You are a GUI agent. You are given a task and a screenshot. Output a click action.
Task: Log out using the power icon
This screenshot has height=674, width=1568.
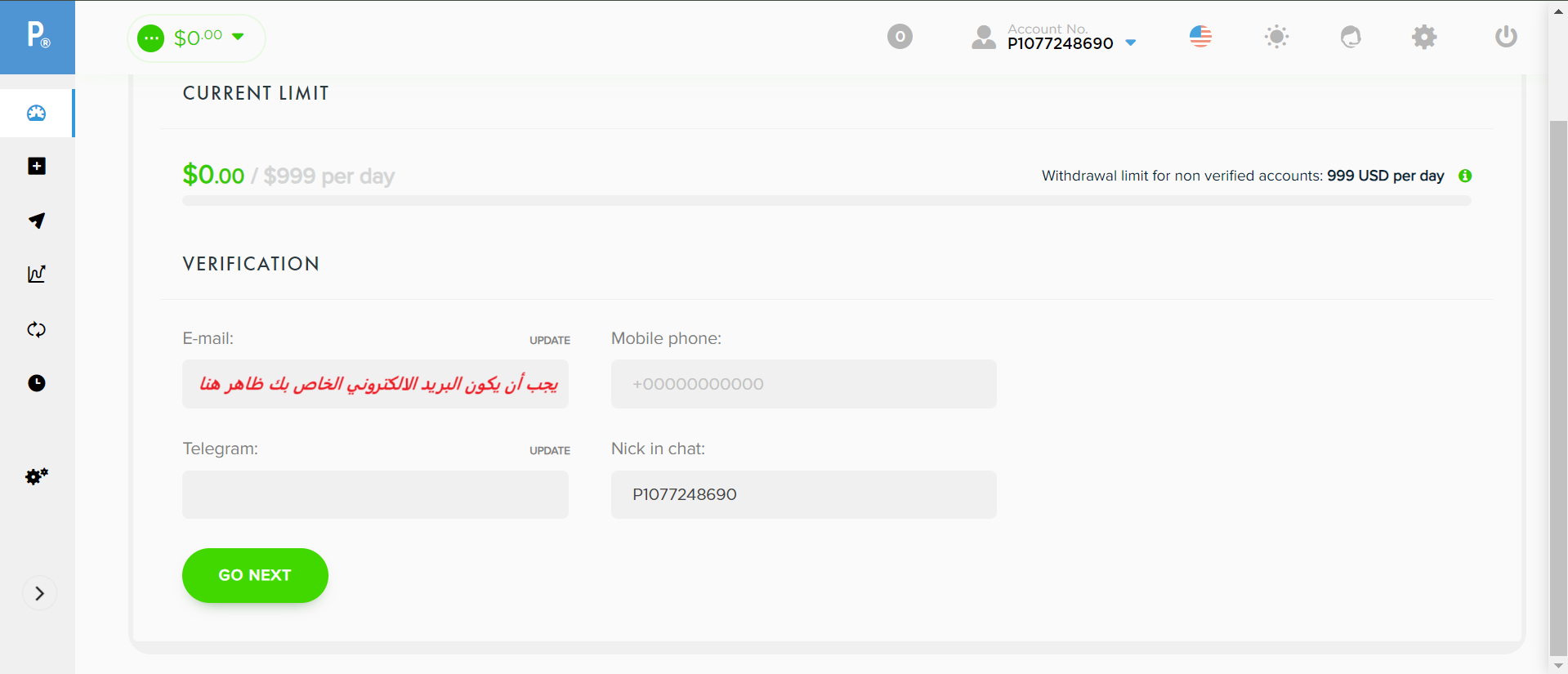coord(1505,37)
